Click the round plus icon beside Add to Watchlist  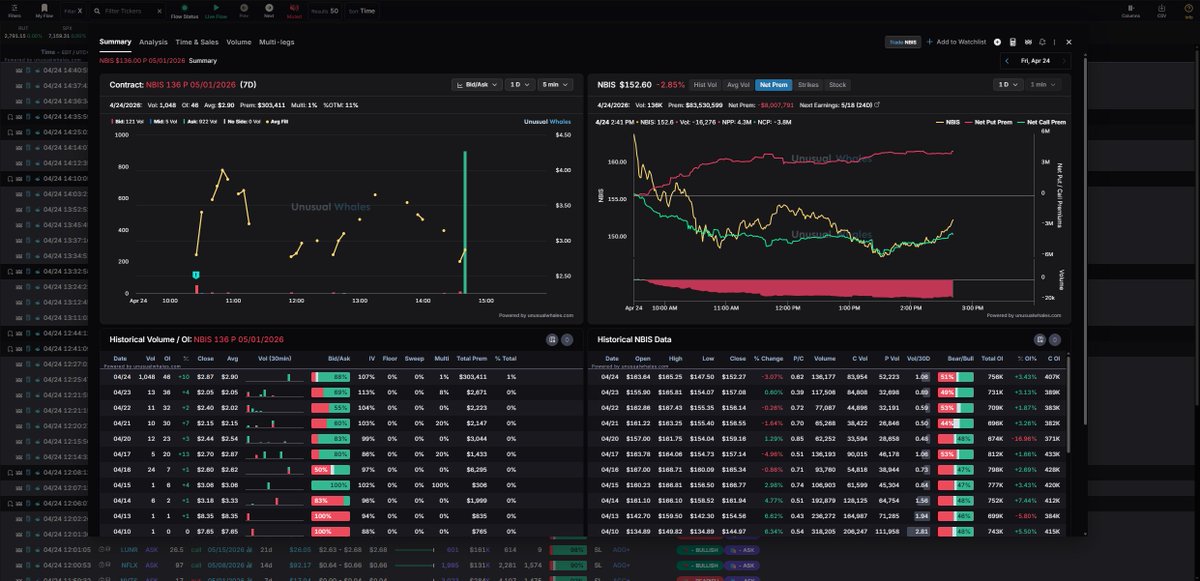997,42
